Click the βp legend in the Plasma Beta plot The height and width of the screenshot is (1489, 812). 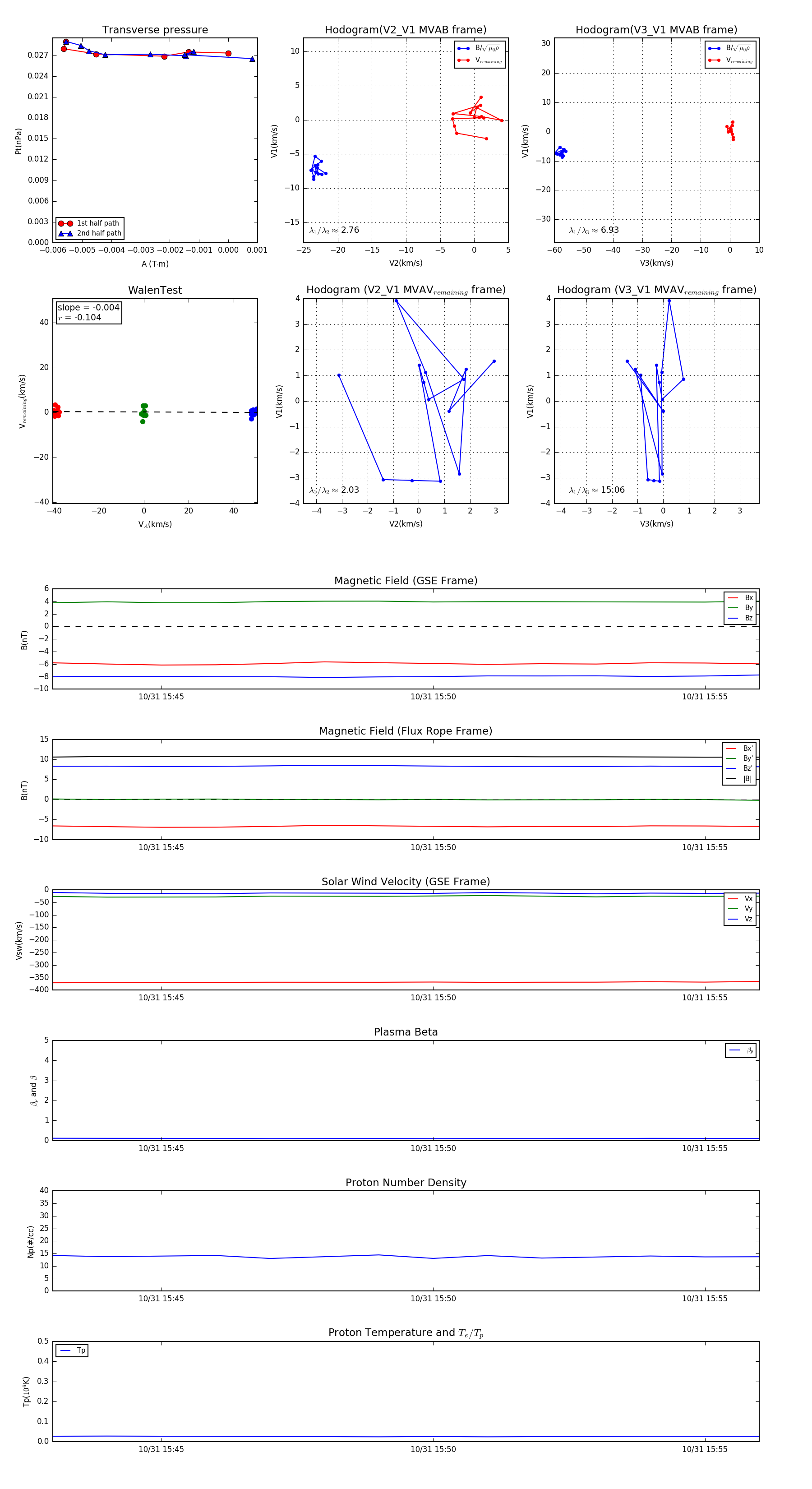741,1050
